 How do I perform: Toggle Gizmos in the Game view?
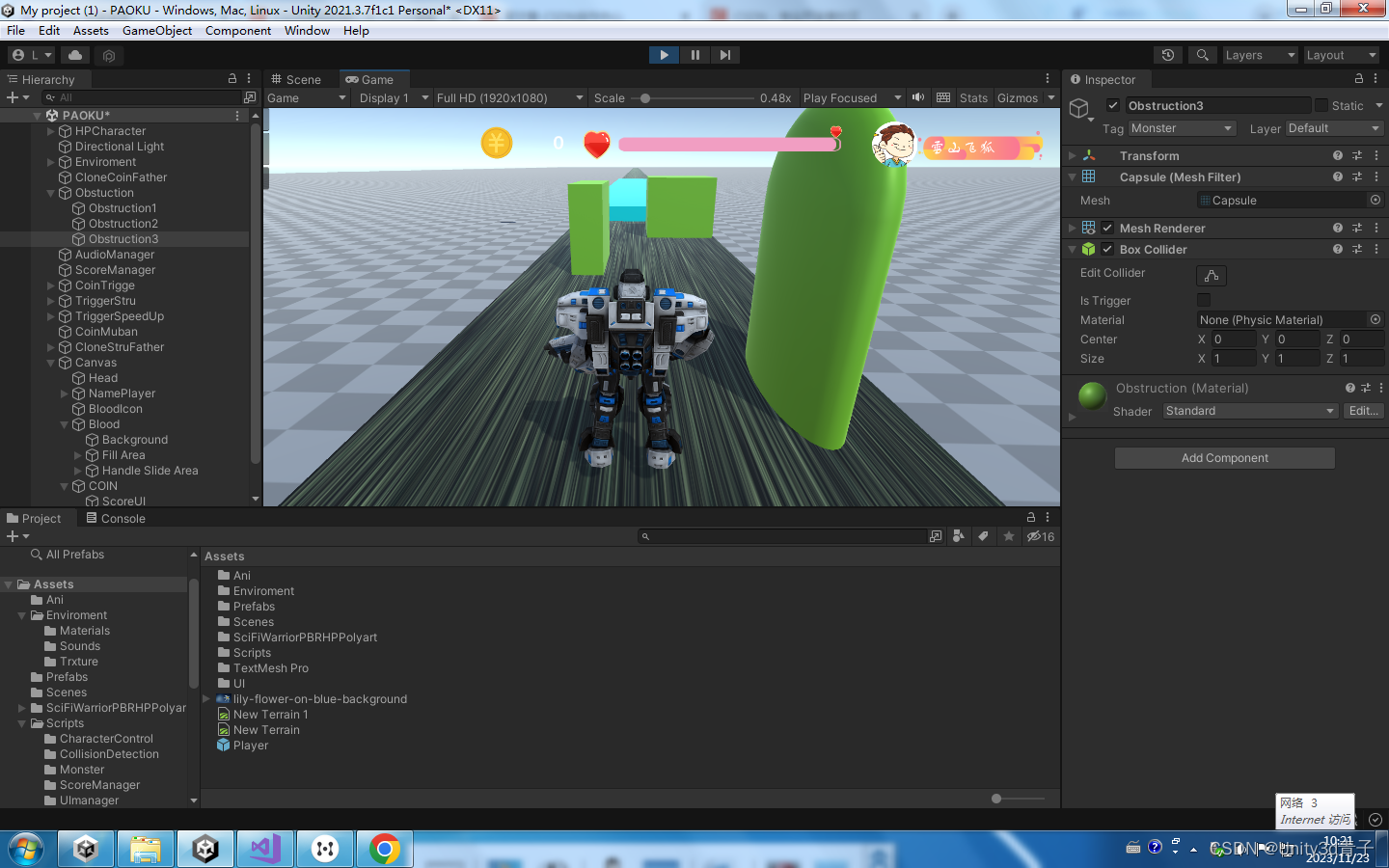1018,98
